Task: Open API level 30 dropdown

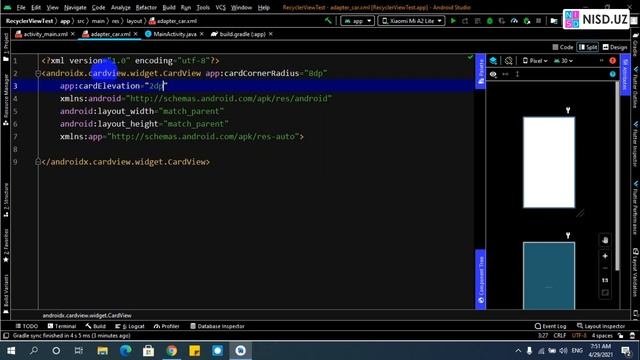Action: pyautogui.click(x=563, y=61)
